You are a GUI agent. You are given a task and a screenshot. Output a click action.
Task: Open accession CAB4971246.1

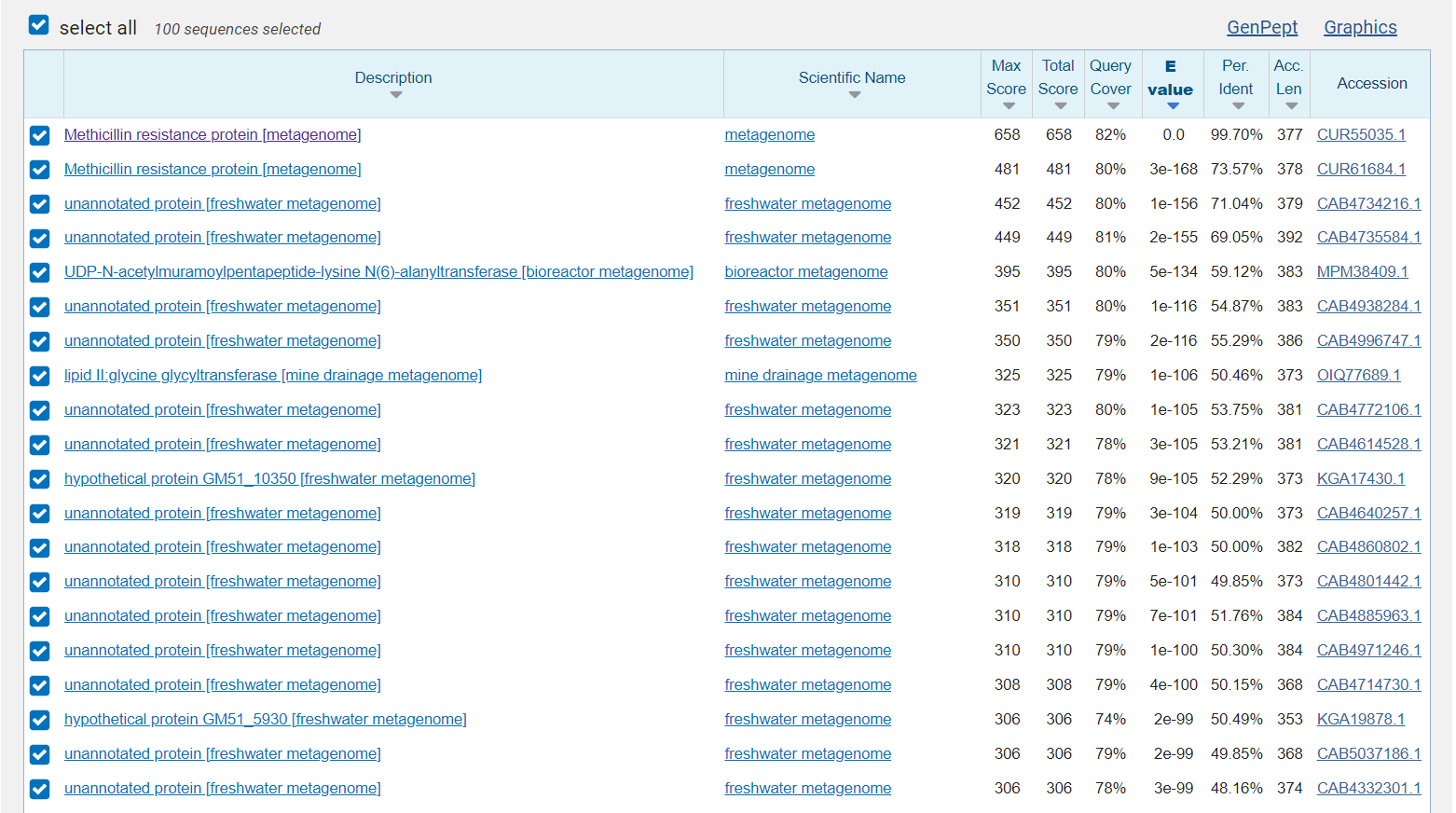point(1369,650)
